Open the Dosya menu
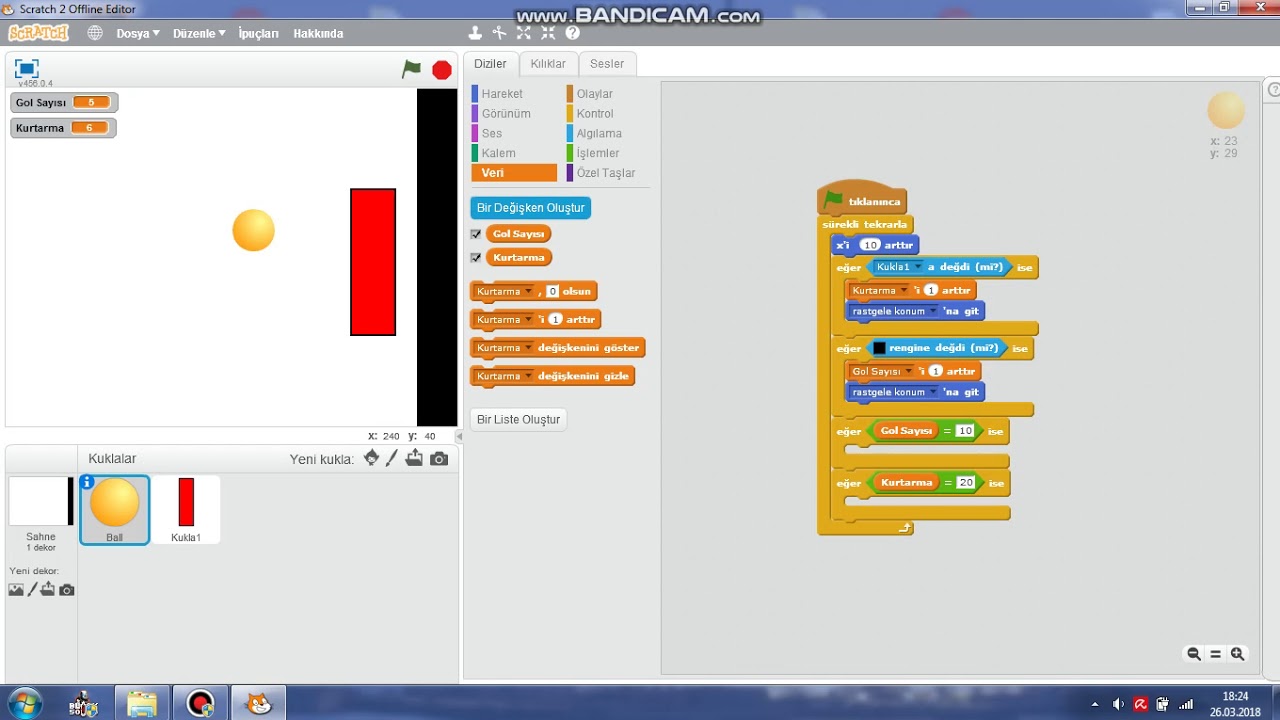Viewport: 1280px width, 720px height. [x=137, y=33]
